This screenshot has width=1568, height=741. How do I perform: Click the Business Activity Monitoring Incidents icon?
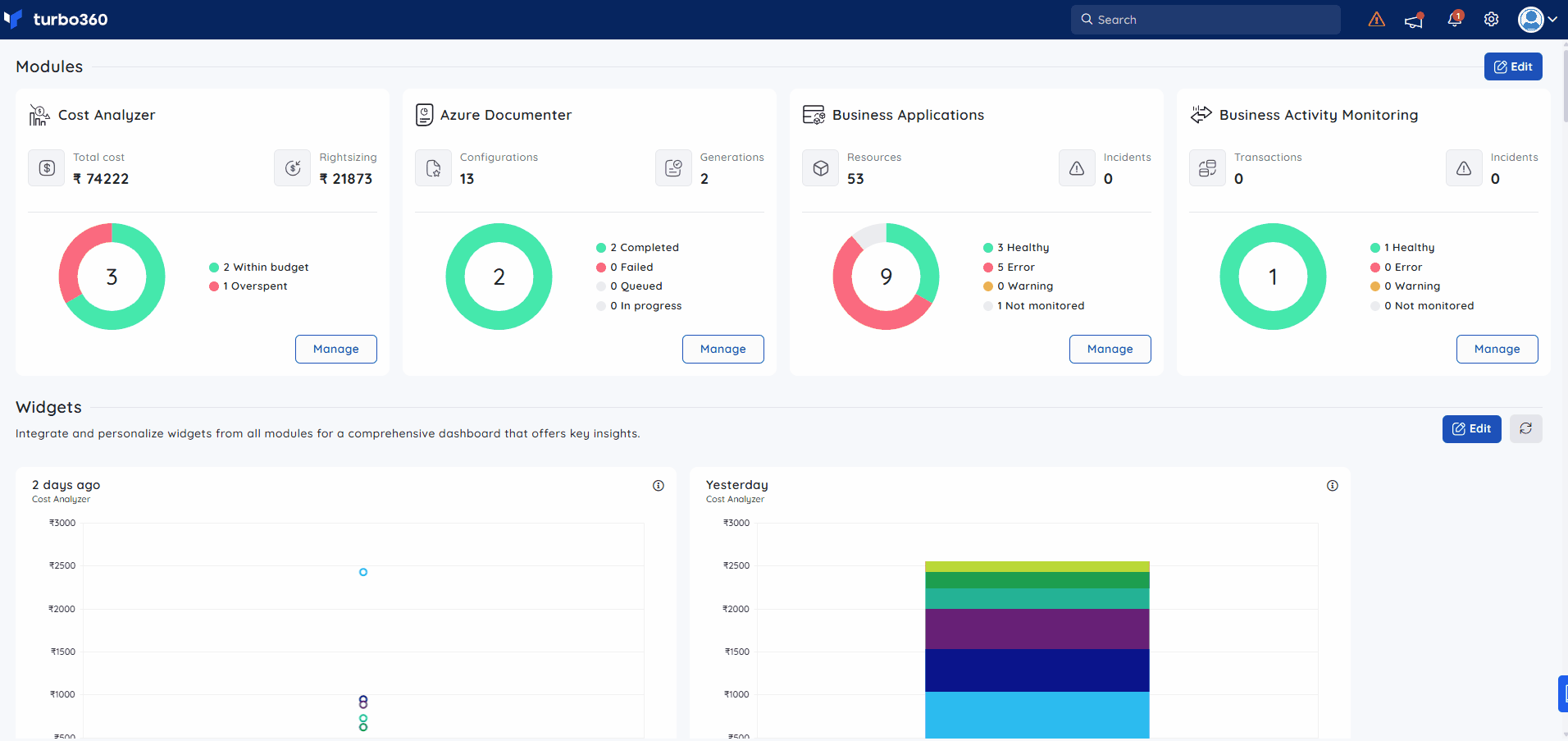click(1465, 168)
